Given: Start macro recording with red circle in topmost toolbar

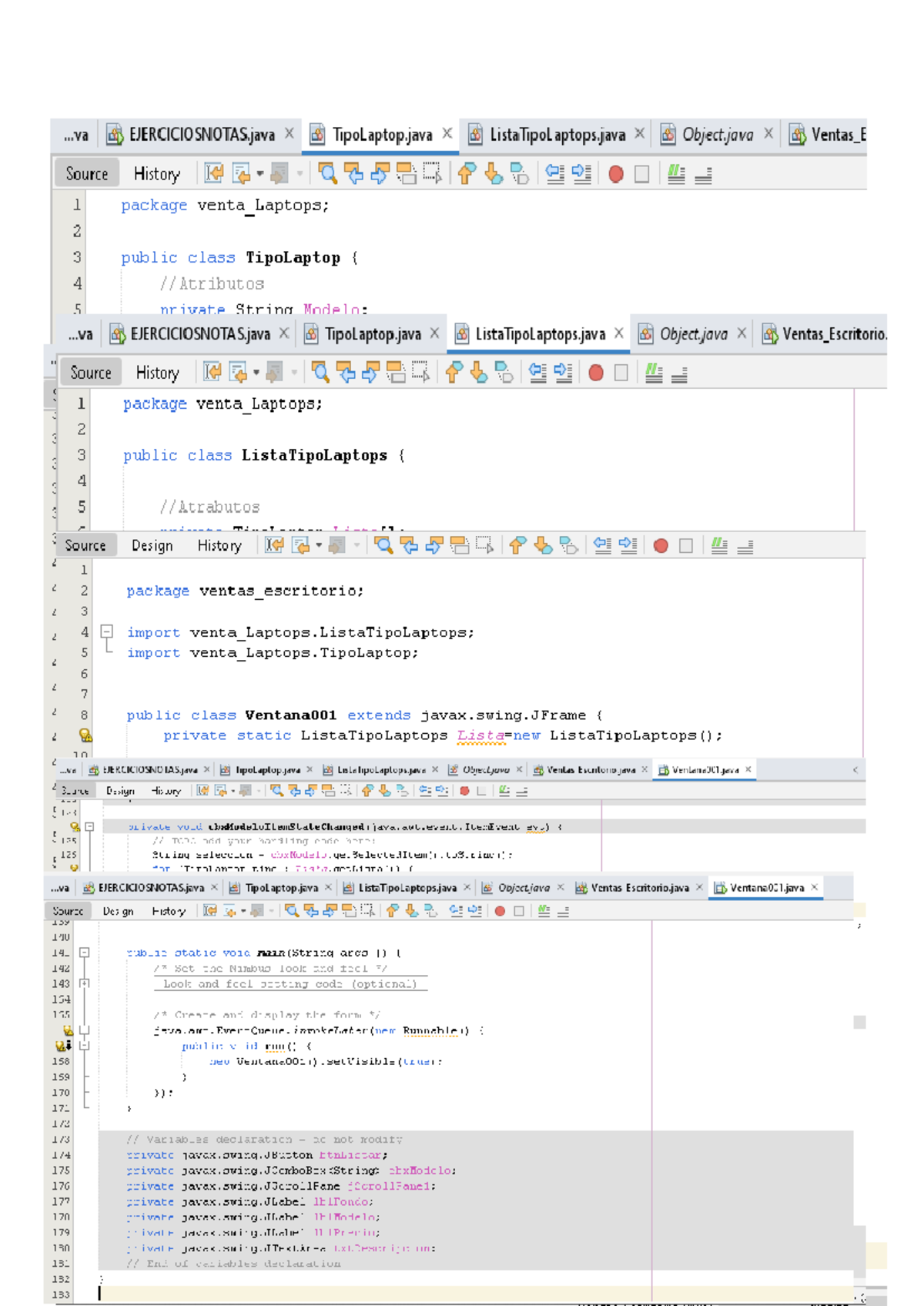Looking at the screenshot, I should click(x=615, y=174).
